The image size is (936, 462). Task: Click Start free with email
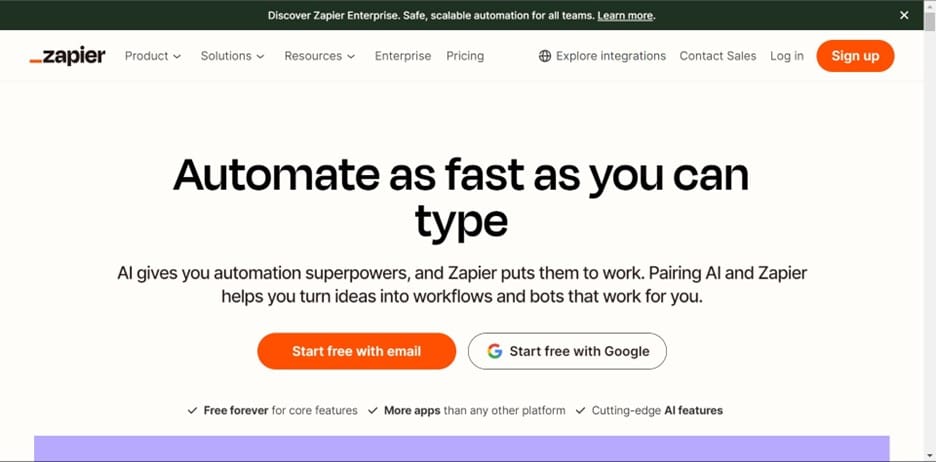coord(356,351)
